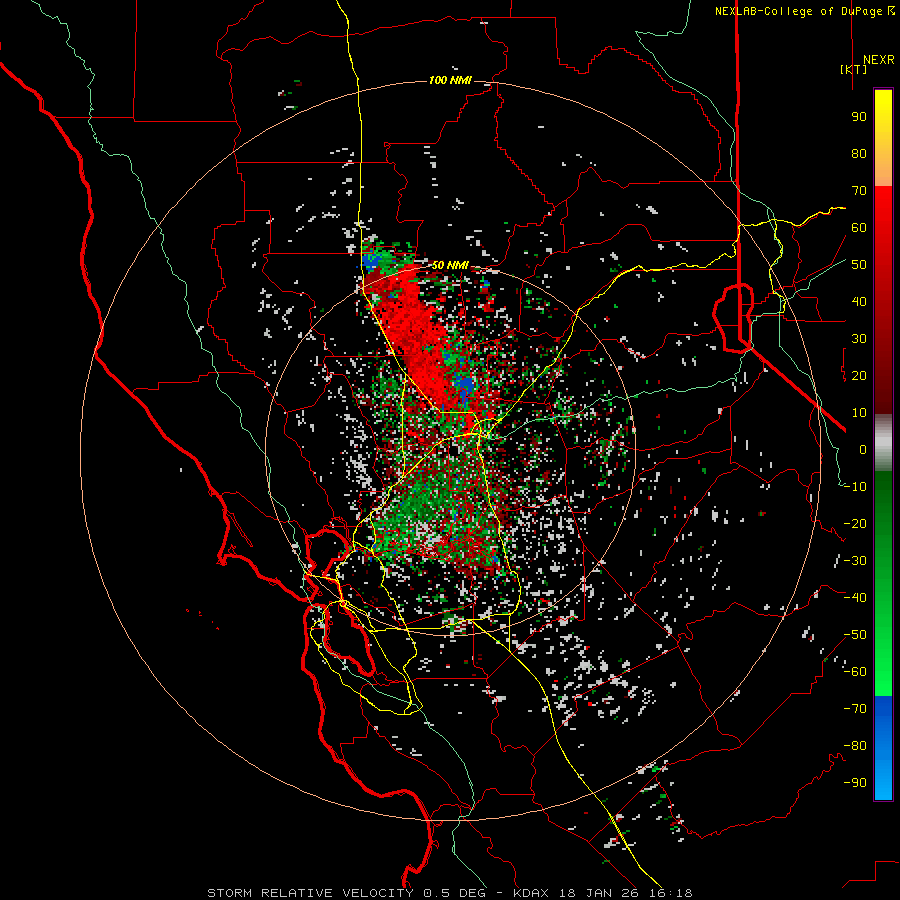Screen dimensions: 900x900
Task: Click the 90 value on velocity scale
Action: pyautogui.click(x=859, y=117)
